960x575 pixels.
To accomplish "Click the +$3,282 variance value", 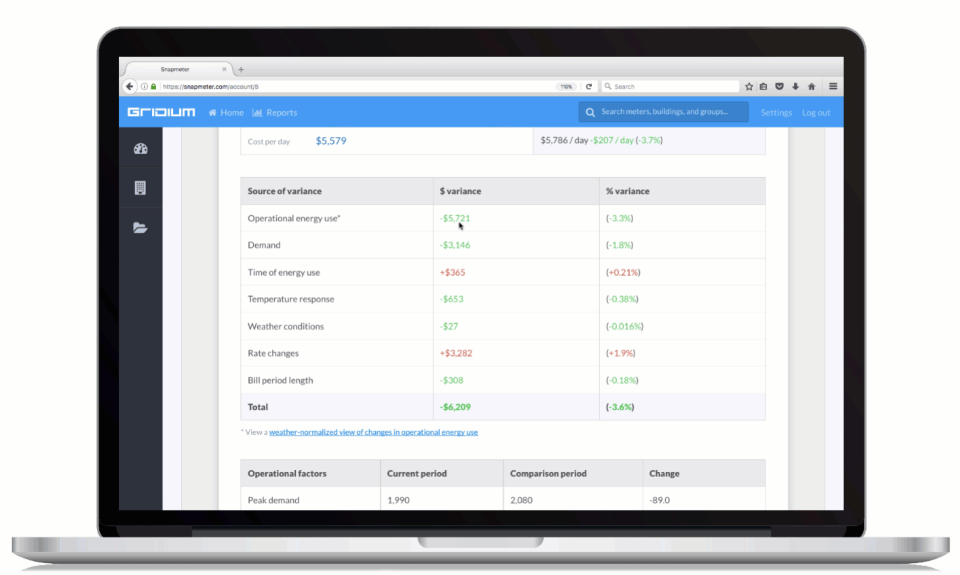I will [456, 353].
